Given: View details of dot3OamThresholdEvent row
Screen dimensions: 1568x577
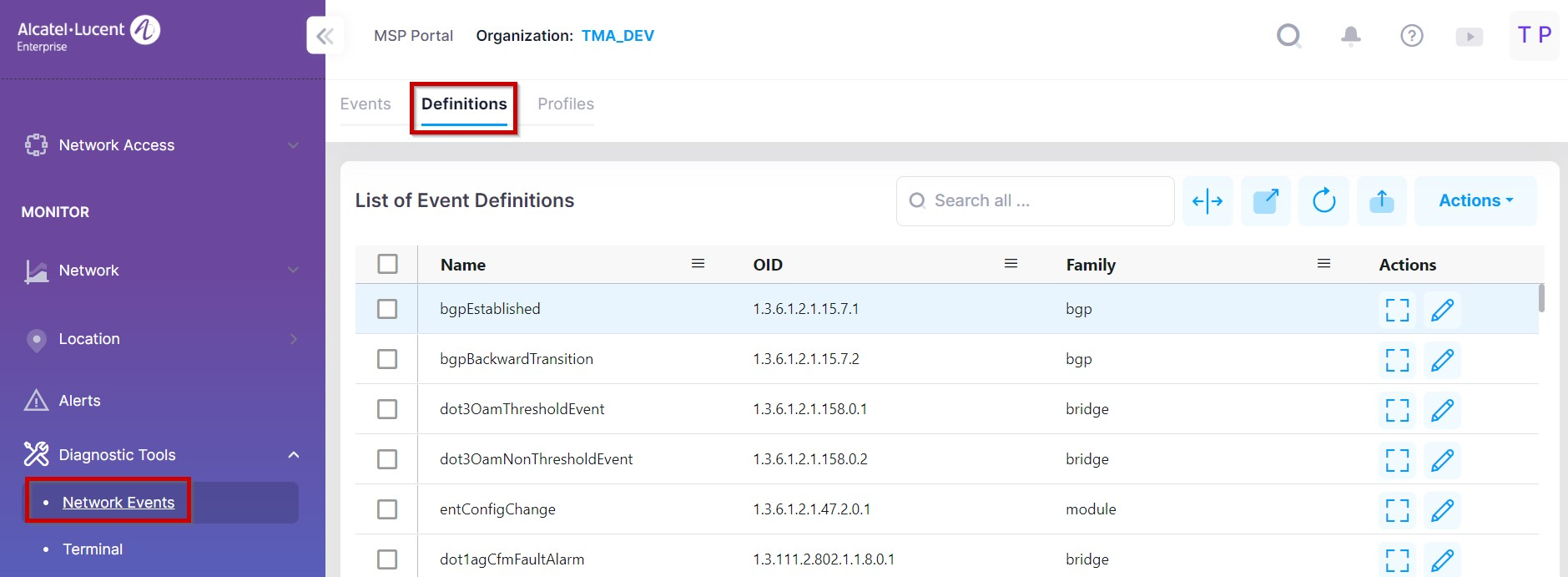Looking at the screenshot, I should pyautogui.click(x=1397, y=410).
